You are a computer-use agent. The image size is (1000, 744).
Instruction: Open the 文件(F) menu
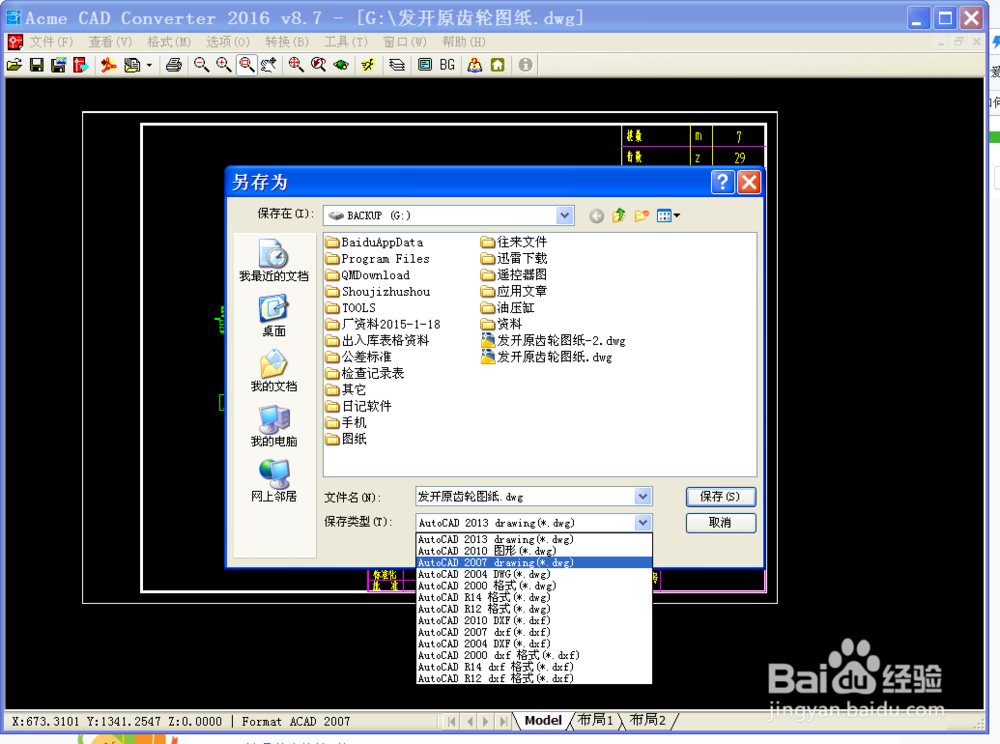tap(51, 42)
